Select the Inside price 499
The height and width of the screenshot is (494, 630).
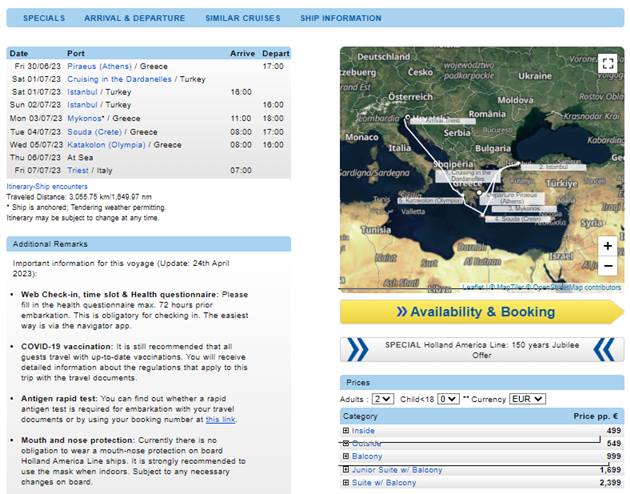[614, 431]
